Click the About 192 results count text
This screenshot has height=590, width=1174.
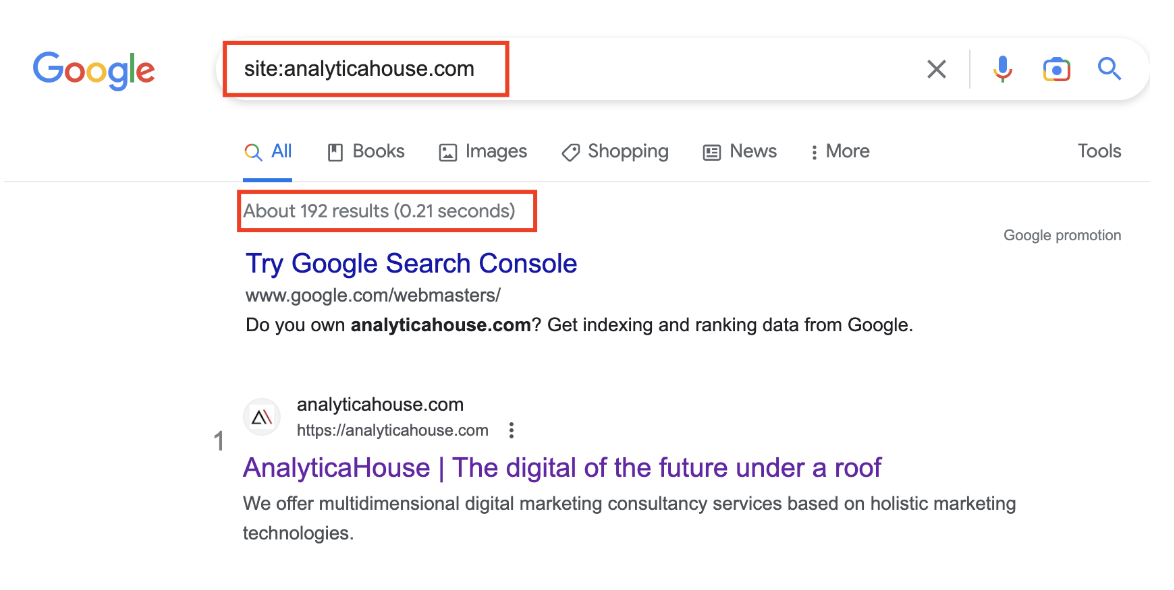(379, 211)
